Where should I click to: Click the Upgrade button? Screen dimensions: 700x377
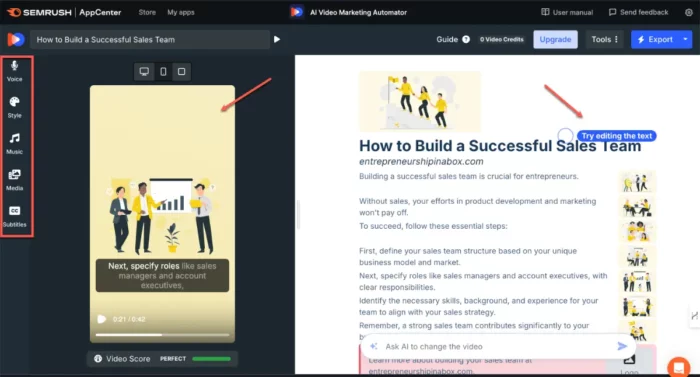tap(555, 39)
